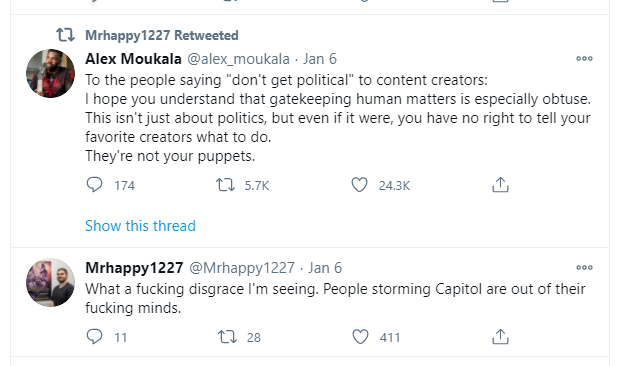Click Show this thread link
Image resolution: width=619 pixels, height=366 pixels.
pos(141,226)
